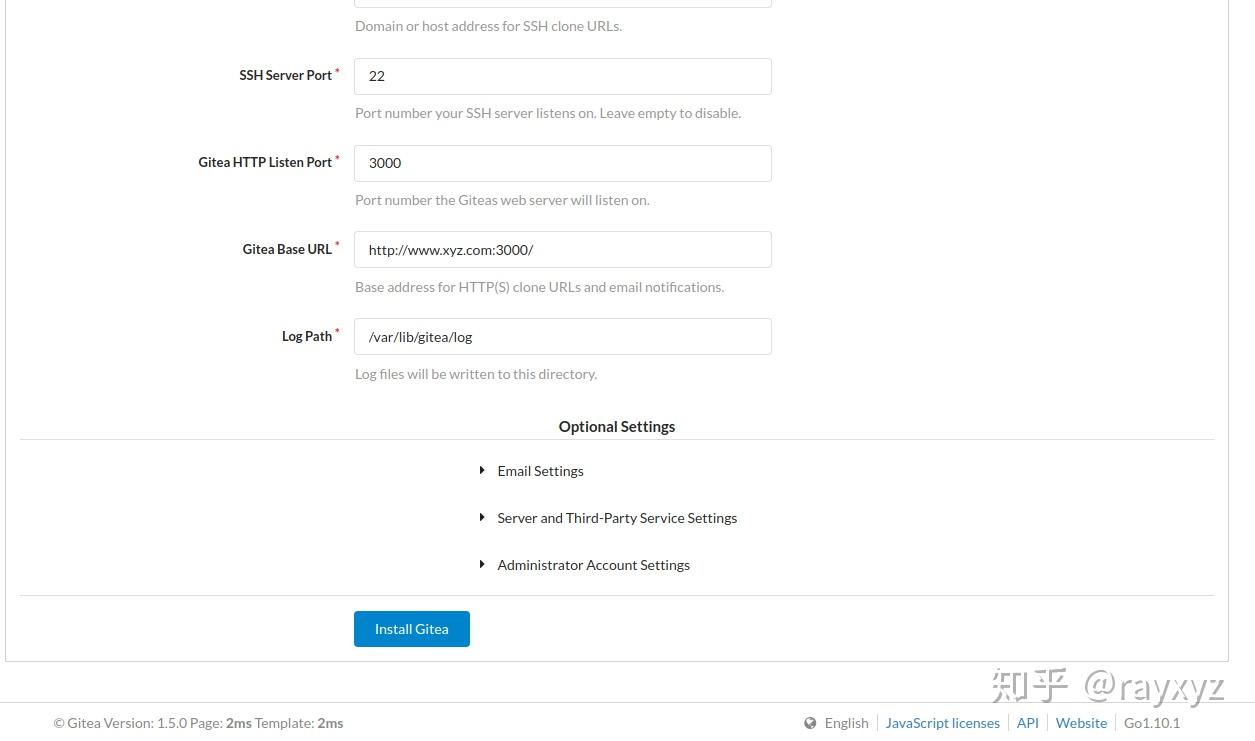Click the "Gitea HTTP Listen Port" label
1255x741 pixels.
tap(265, 162)
